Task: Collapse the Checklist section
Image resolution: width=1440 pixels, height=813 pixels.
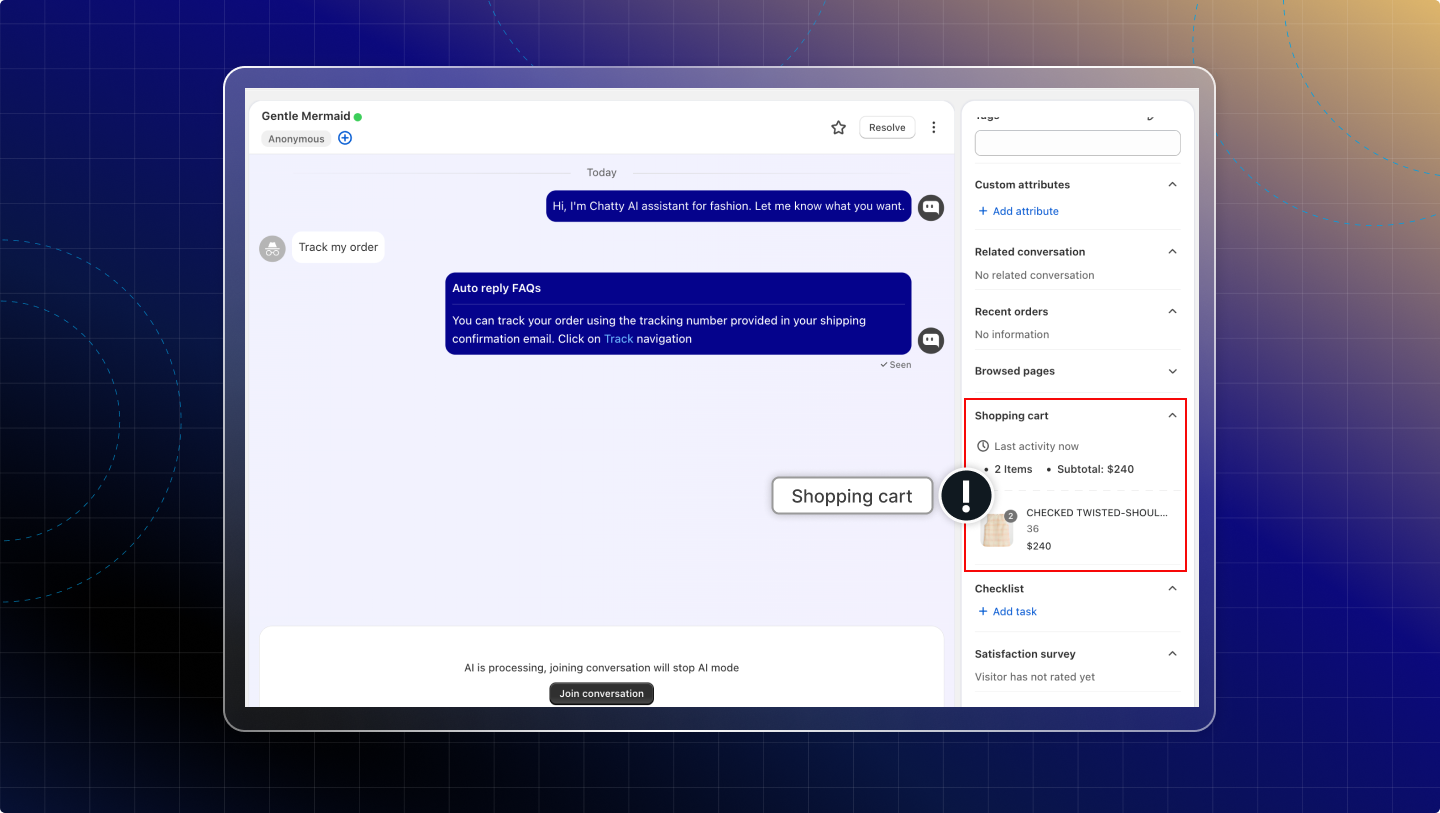Action: click(x=1172, y=589)
